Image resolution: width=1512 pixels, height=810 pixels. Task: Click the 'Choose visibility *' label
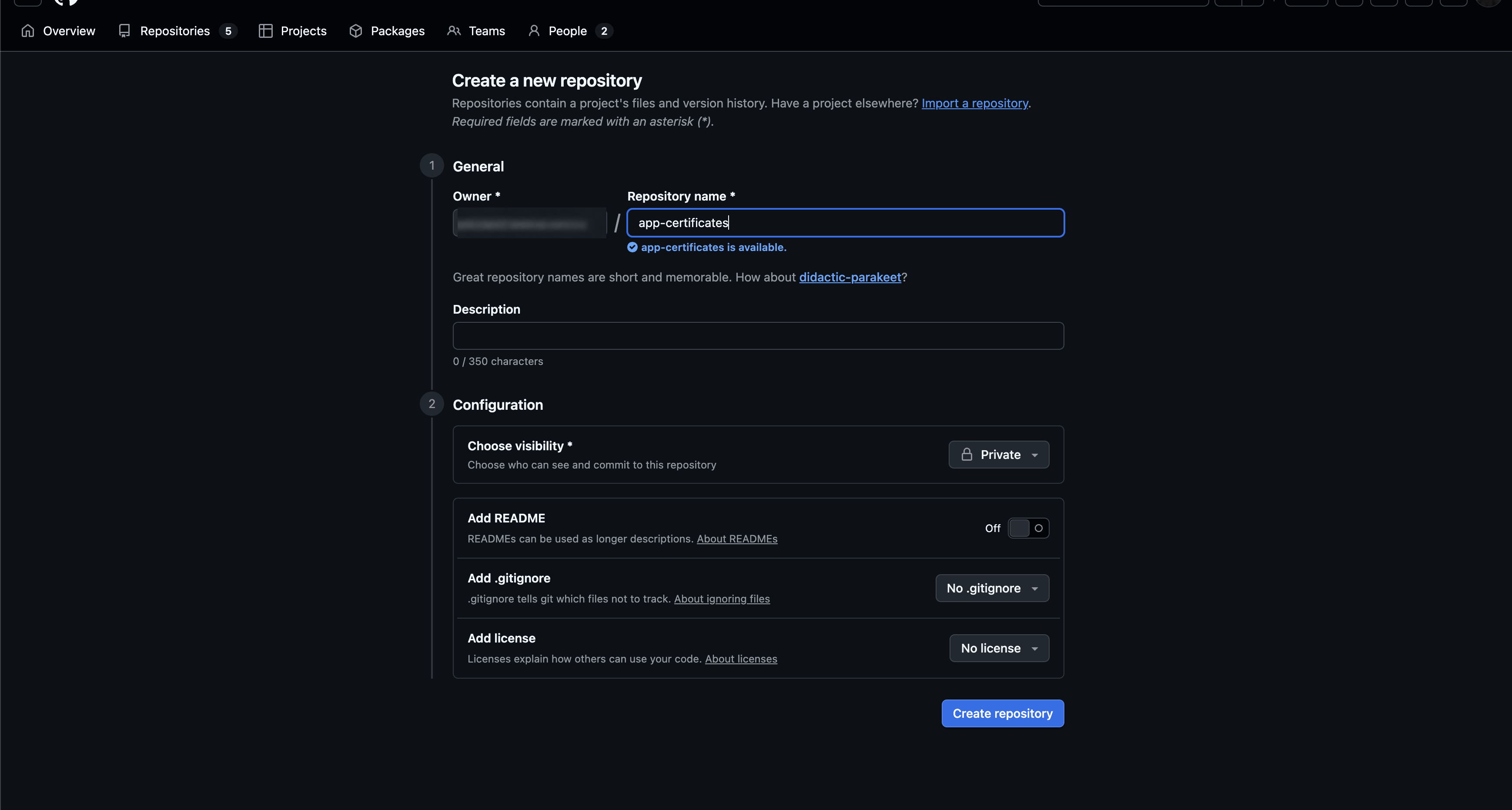[x=520, y=446]
